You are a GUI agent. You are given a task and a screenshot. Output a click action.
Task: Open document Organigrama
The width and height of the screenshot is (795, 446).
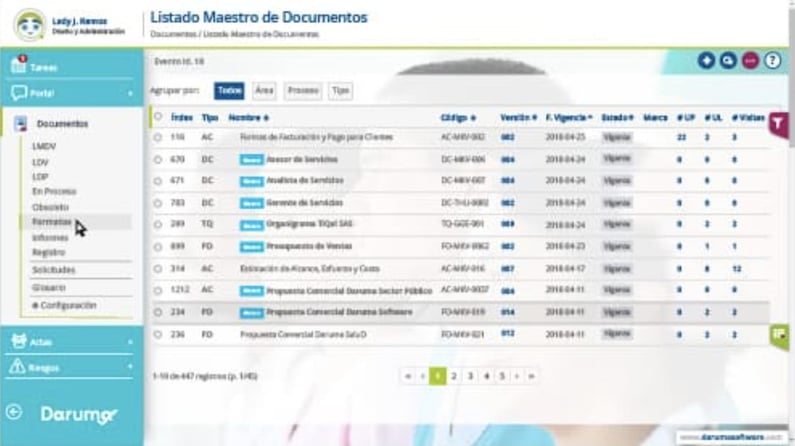coord(309,224)
